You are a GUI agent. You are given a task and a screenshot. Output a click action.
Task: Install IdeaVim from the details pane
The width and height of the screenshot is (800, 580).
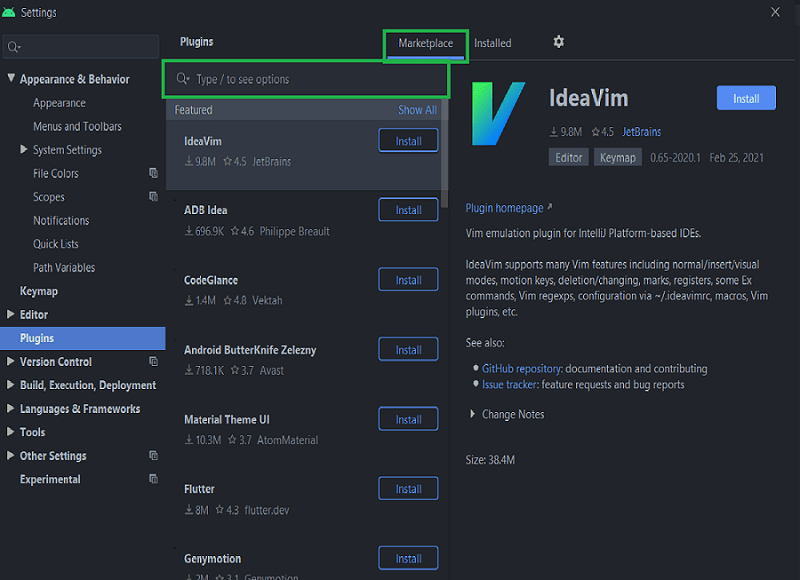(746, 98)
